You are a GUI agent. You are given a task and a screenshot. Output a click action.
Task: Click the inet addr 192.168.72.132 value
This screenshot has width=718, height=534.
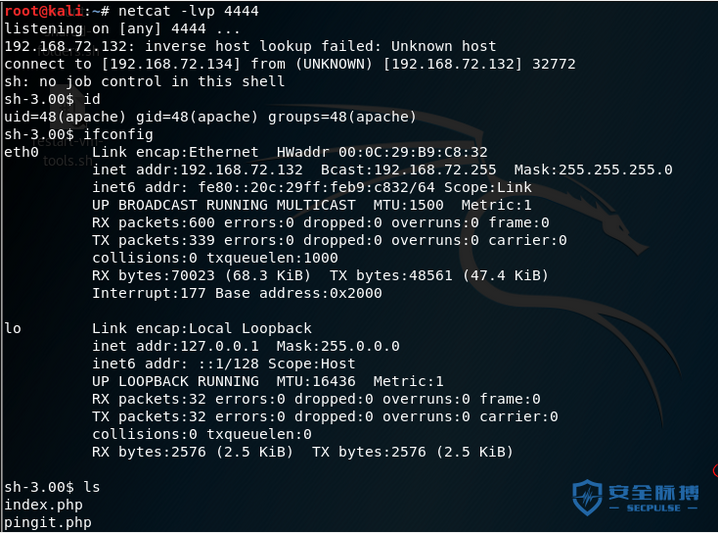(197, 169)
